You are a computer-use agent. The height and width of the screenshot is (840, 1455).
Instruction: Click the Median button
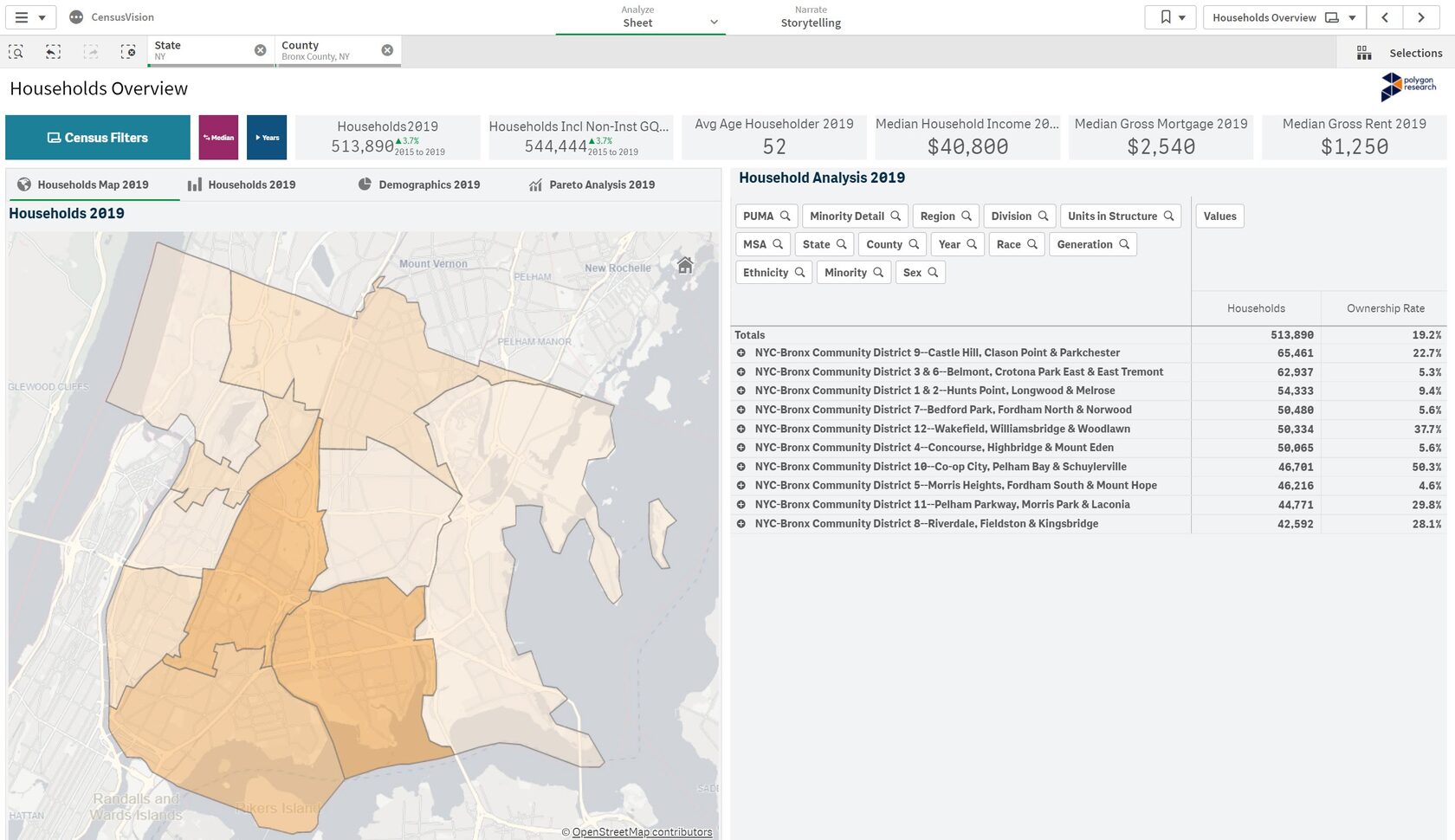218,138
